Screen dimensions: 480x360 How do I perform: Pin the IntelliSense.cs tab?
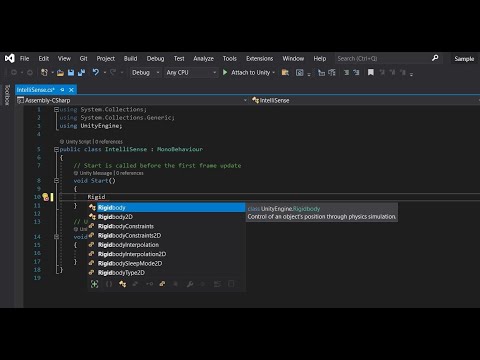[62, 90]
